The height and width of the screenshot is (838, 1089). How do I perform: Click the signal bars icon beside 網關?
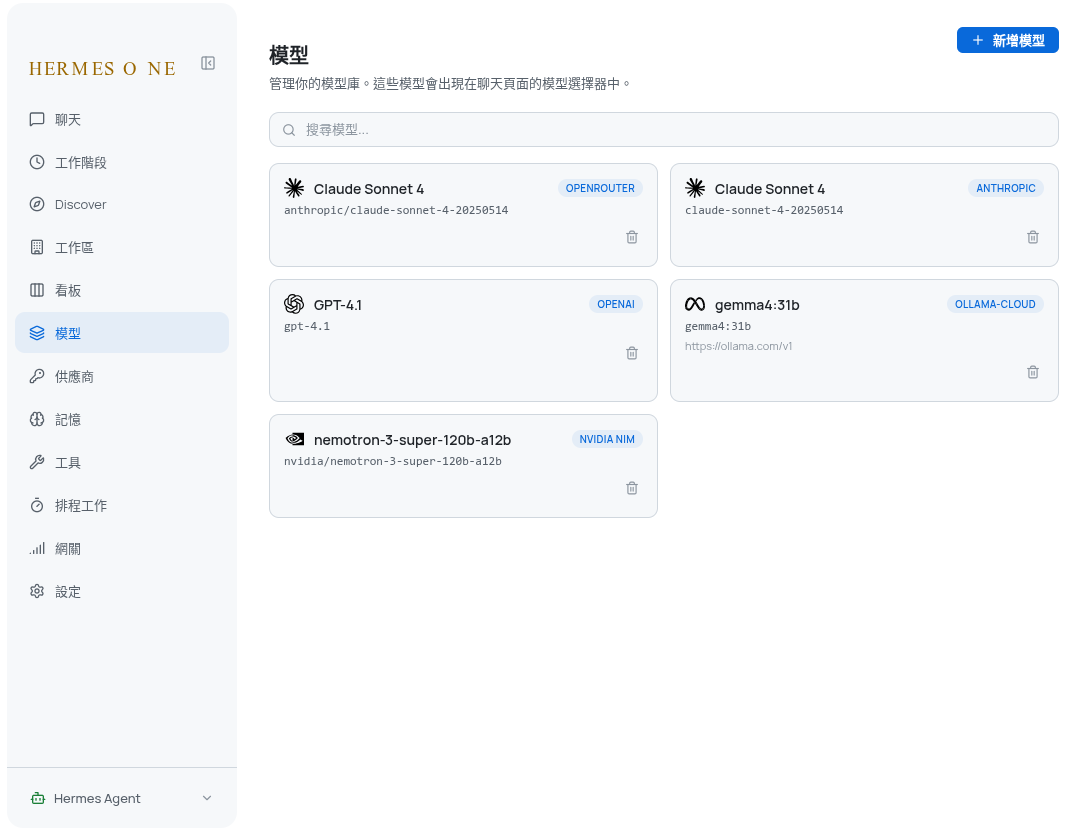37,548
